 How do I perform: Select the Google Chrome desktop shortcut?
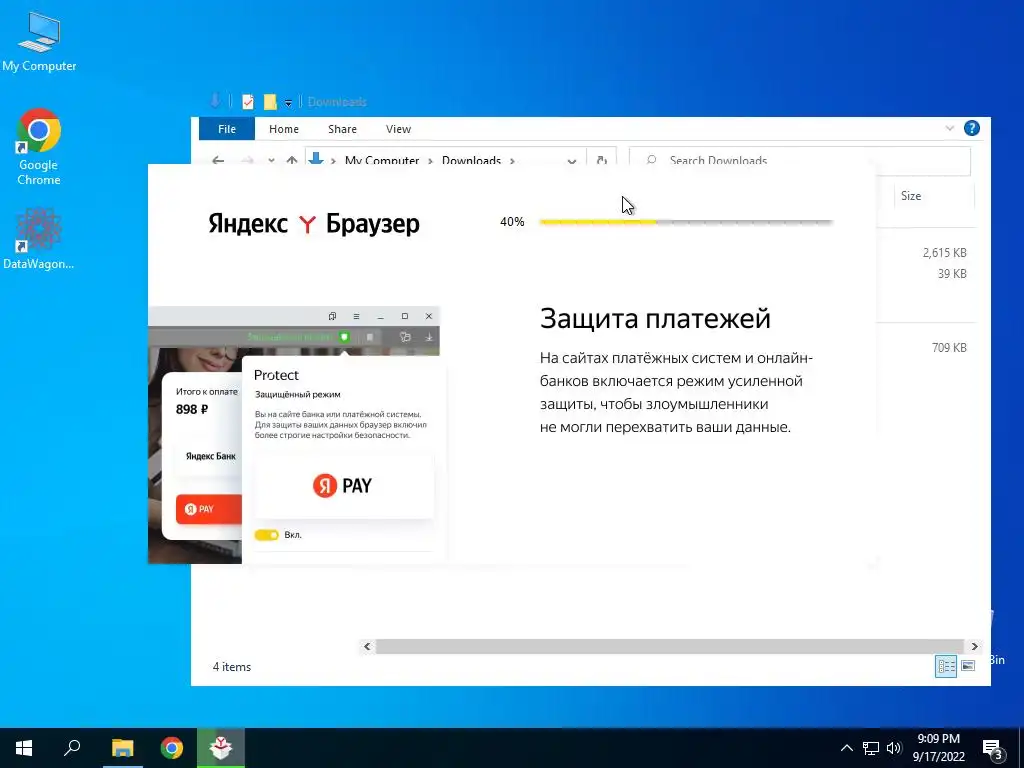pyautogui.click(x=39, y=147)
